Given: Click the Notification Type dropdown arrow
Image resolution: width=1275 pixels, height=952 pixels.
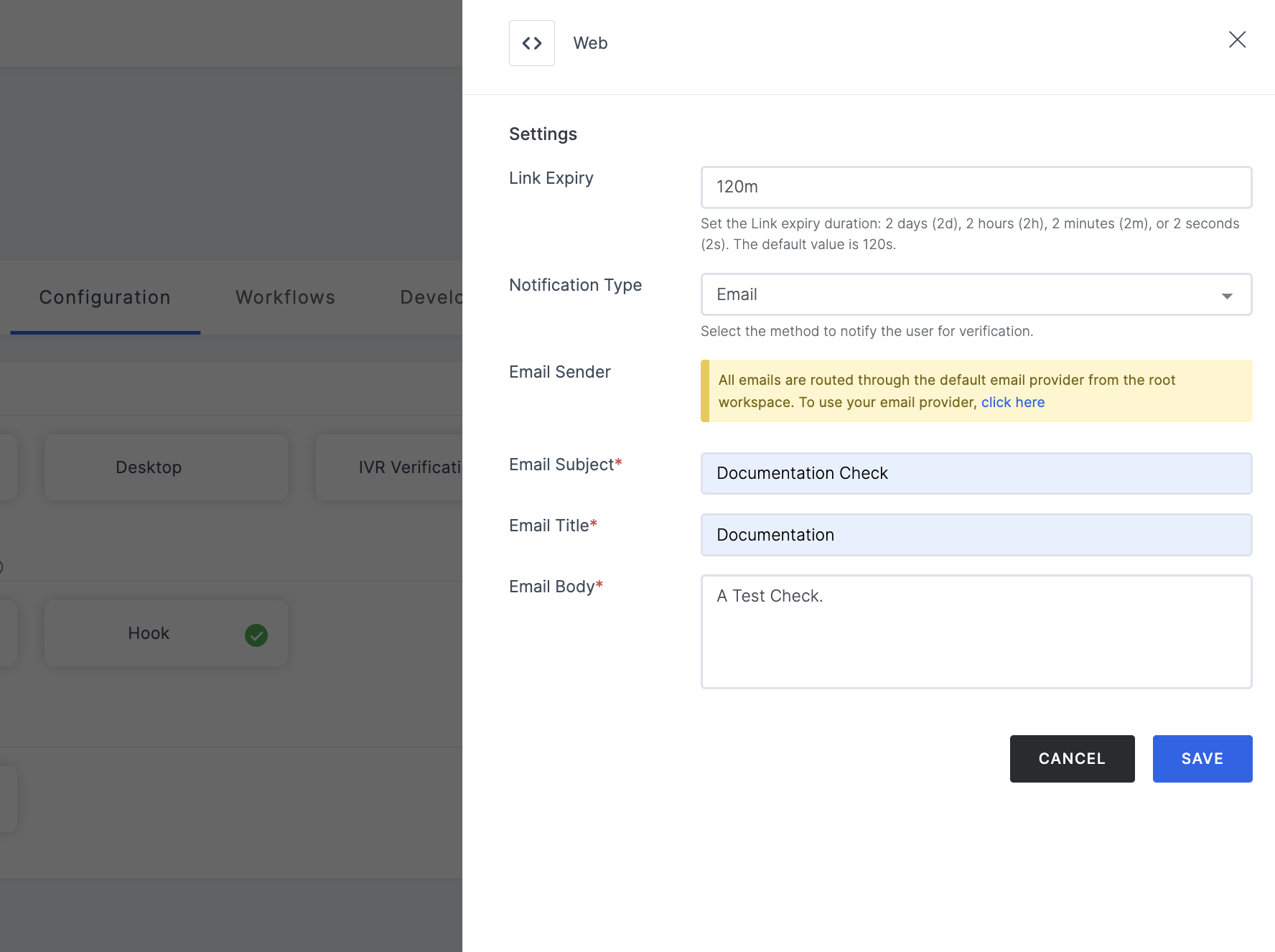Looking at the screenshot, I should coord(1227,296).
